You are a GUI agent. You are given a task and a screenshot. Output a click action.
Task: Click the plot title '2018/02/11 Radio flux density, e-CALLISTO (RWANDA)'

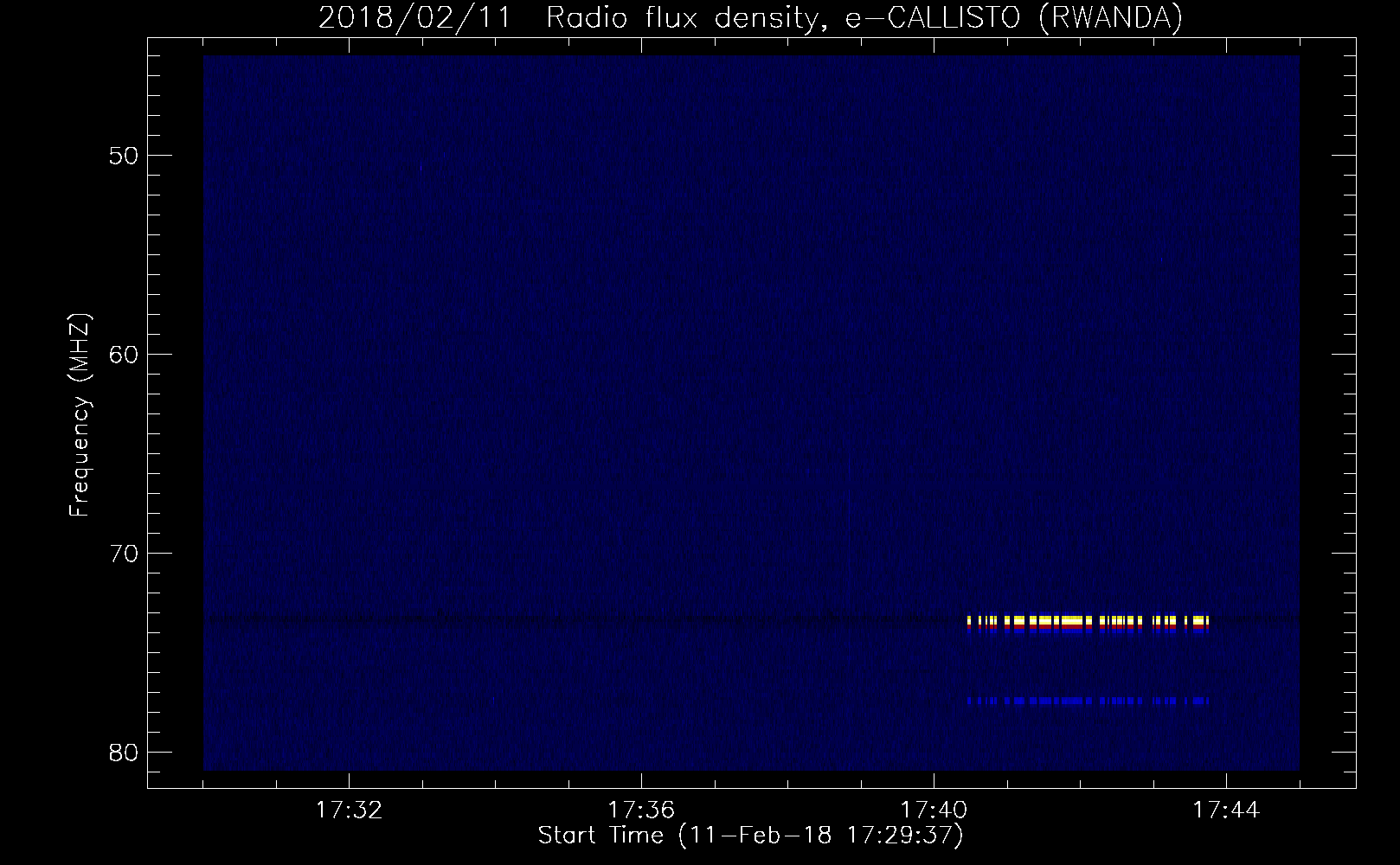[x=750, y=17]
